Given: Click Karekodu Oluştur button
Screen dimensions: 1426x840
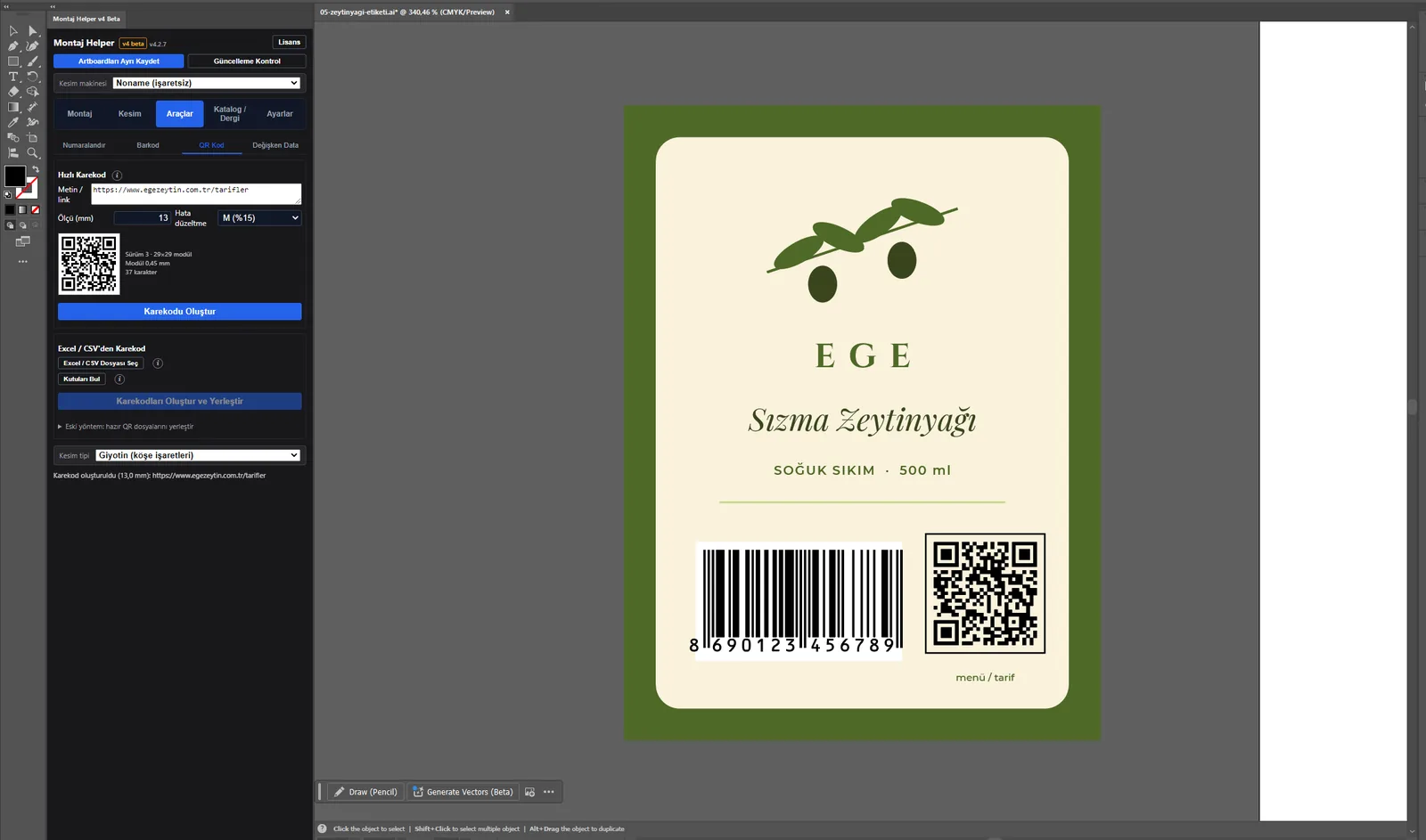Looking at the screenshot, I should [180, 312].
